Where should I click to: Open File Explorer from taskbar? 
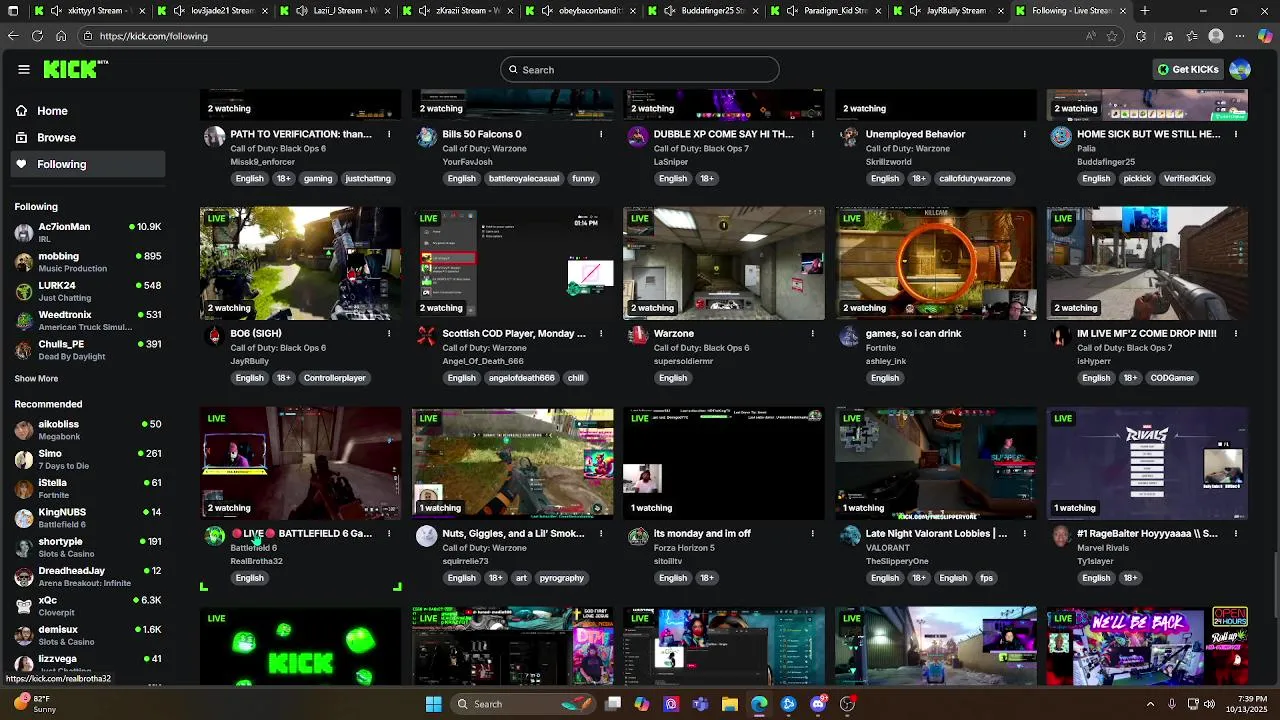point(730,704)
